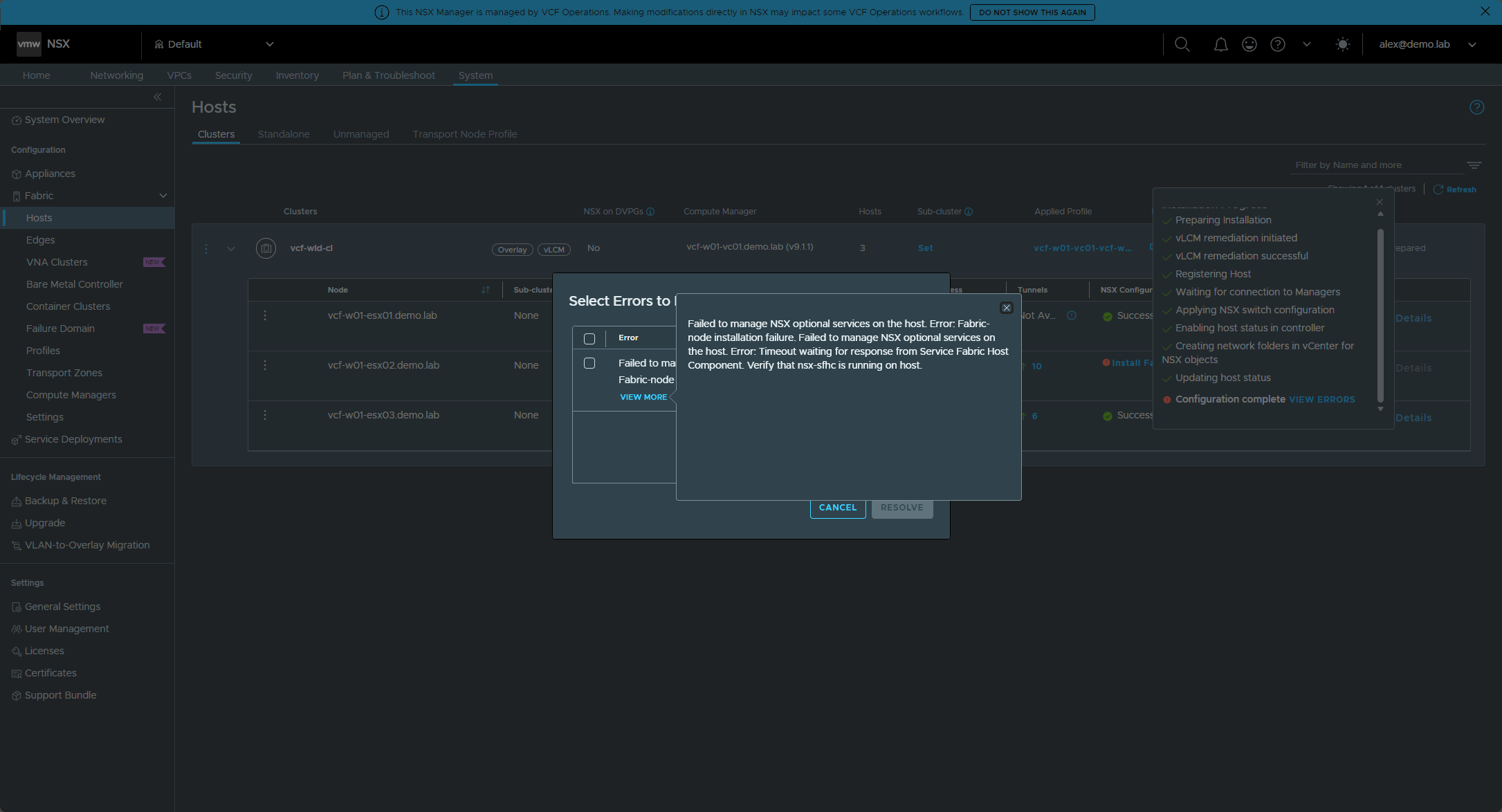
Task: Open the Transport Node Profile tab
Action: (x=465, y=134)
